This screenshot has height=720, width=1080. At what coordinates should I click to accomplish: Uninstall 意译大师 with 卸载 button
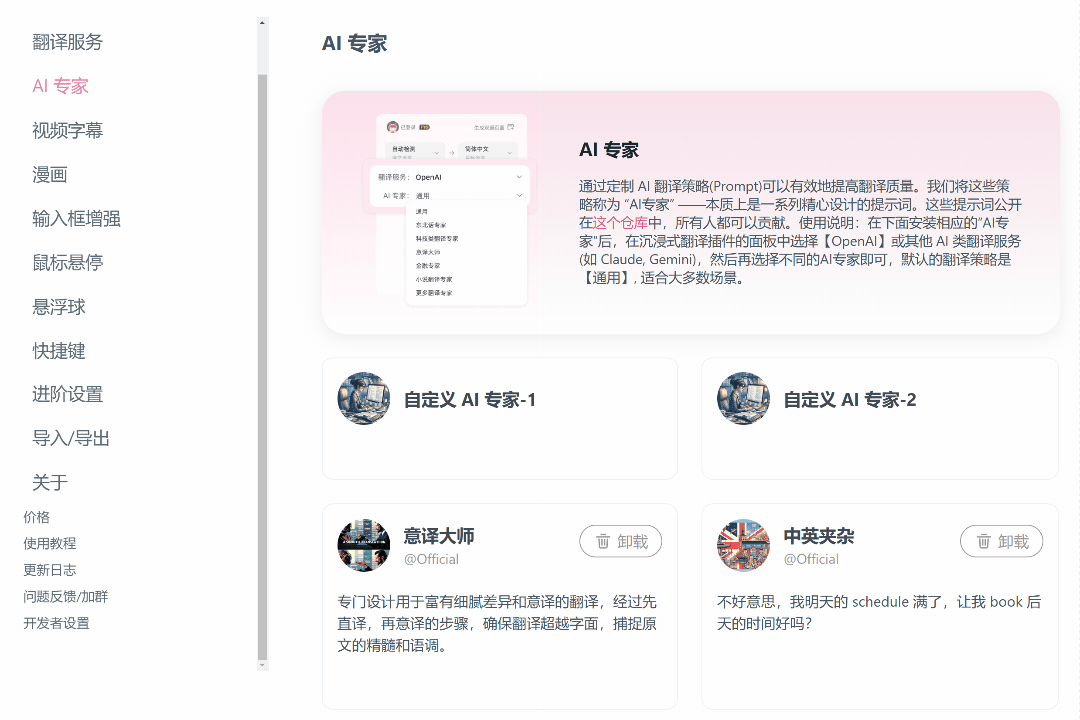click(621, 542)
